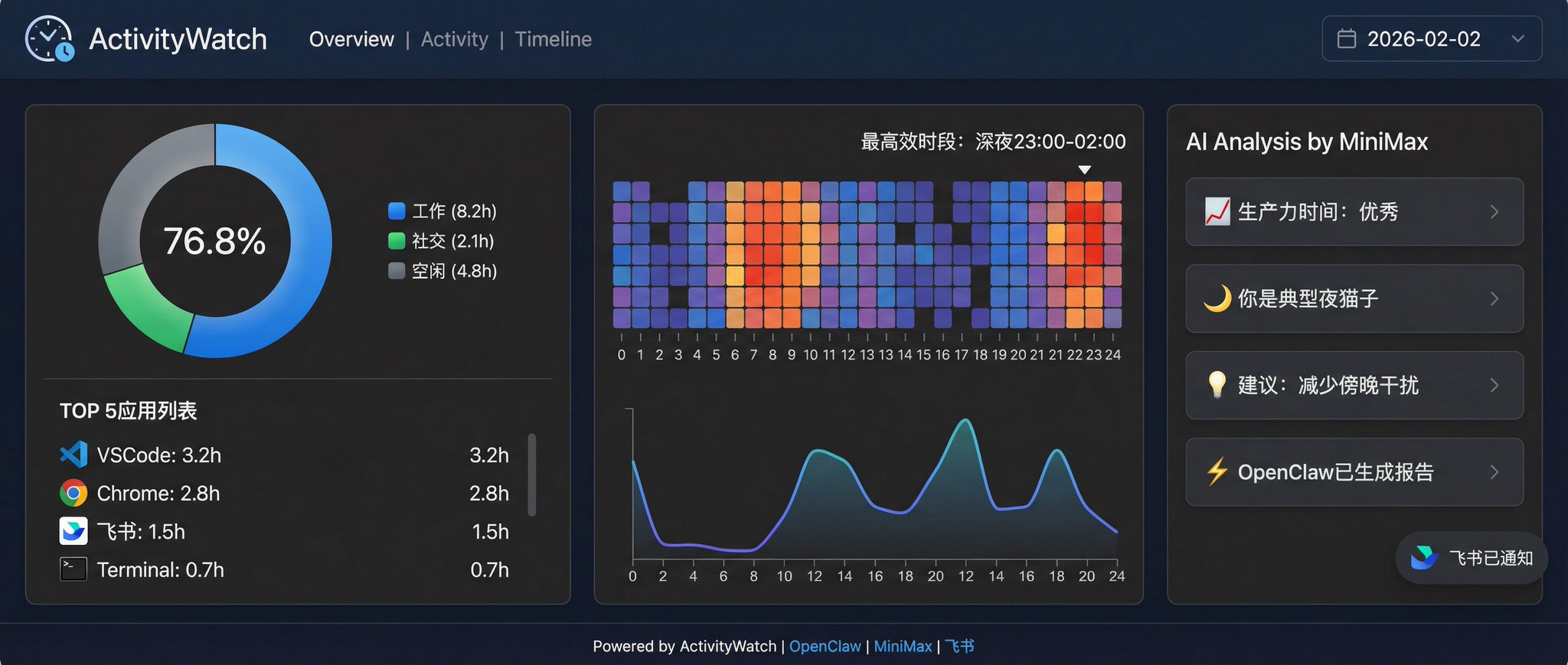The image size is (1568, 665).
Task: Open the 你是典型夜猫子 analysis card
Action: 1354,298
